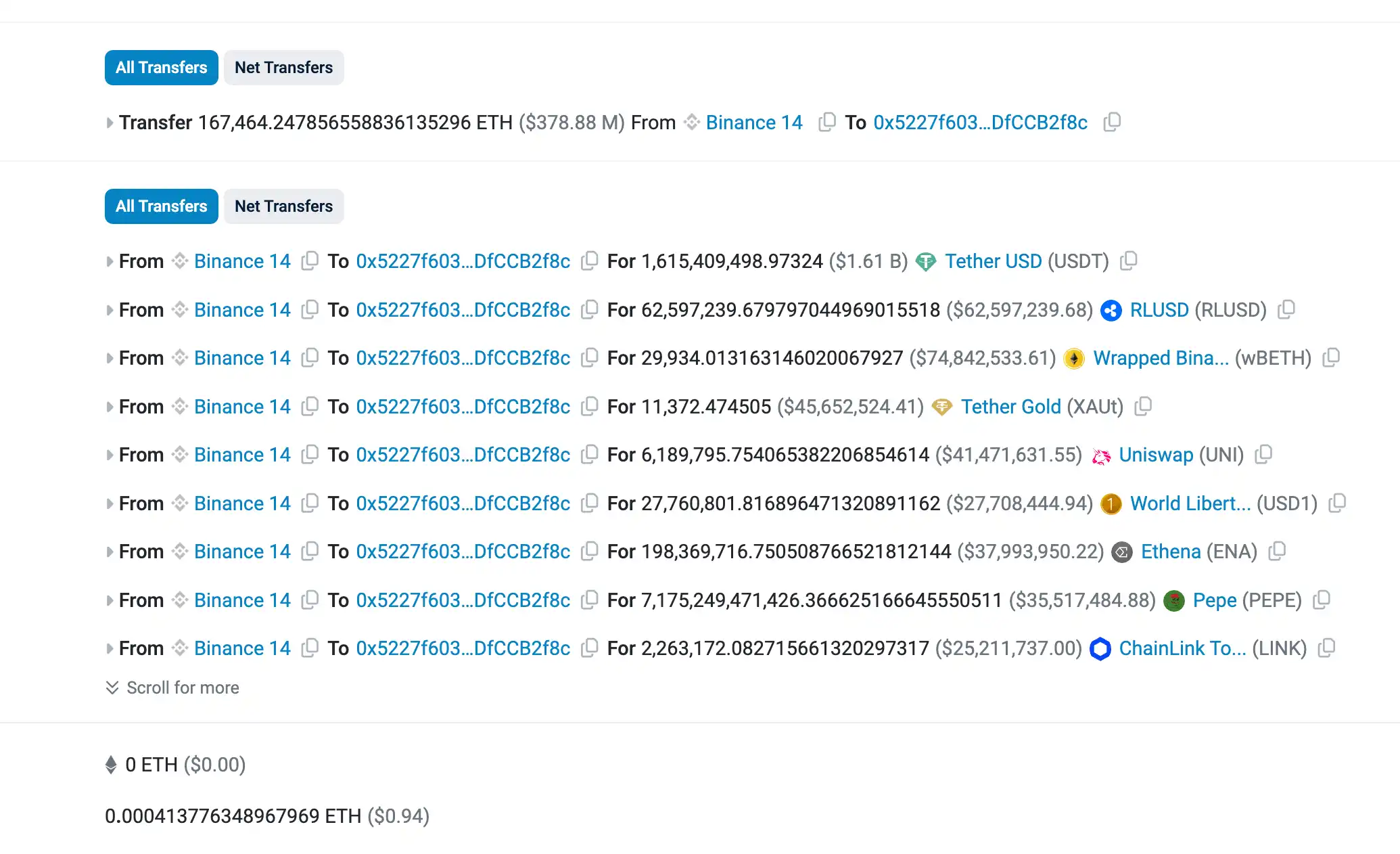Copy recipient address in ETH transfer row
The width and height of the screenshot is (1400, 854).
point(1112,122)
